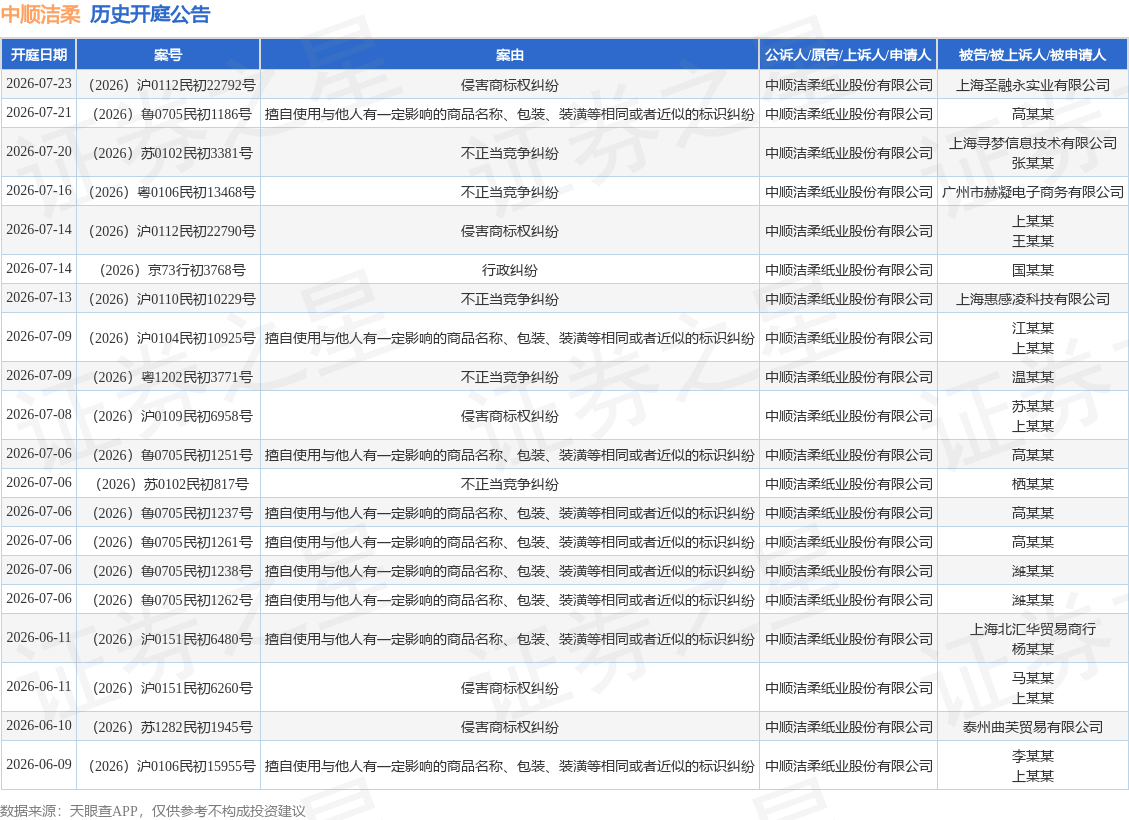This screenshot has height=820, width=1129.
Task: Click defendant 上海北汇华贸易商行
Action: (x=1033, y=629)
